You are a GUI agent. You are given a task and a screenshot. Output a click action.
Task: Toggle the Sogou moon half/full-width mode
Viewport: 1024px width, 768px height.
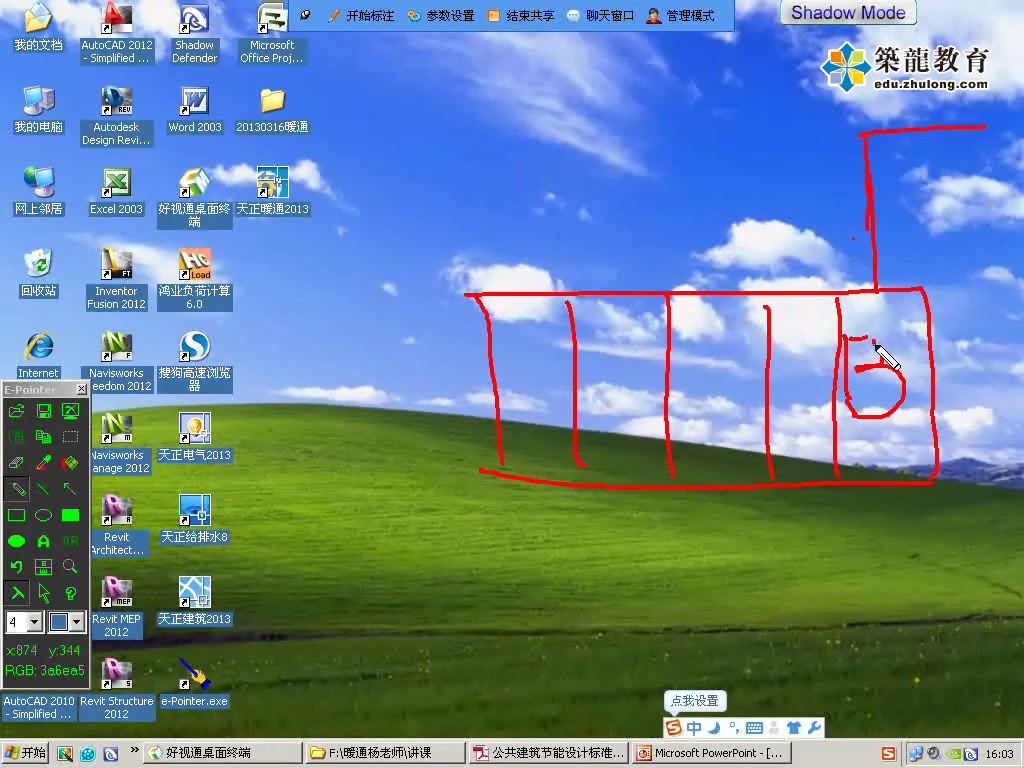click(715, 728)
